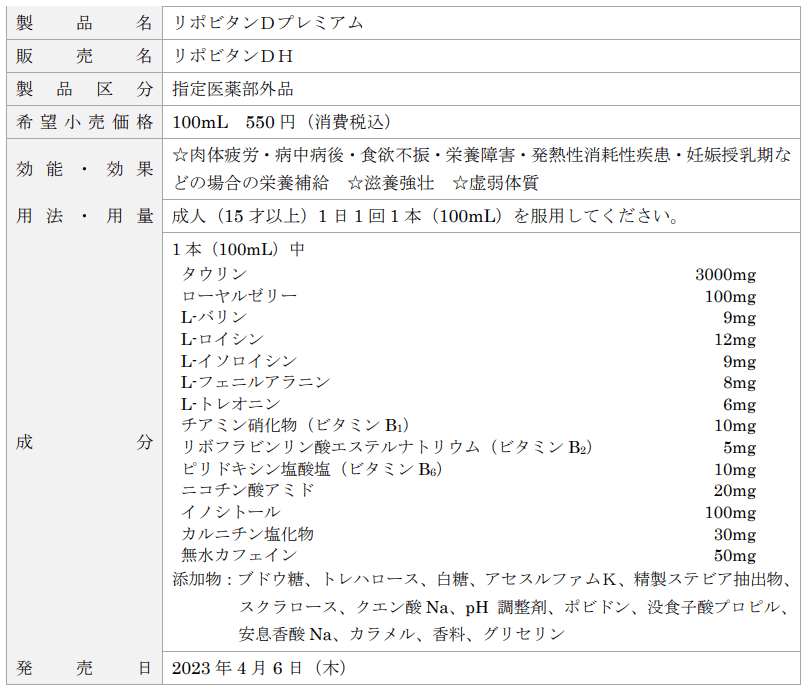Click the 10mg amount for チアミン硝化物
This screenshot has width=807, height=692.
pyautogui.click(x=735, y=425)
